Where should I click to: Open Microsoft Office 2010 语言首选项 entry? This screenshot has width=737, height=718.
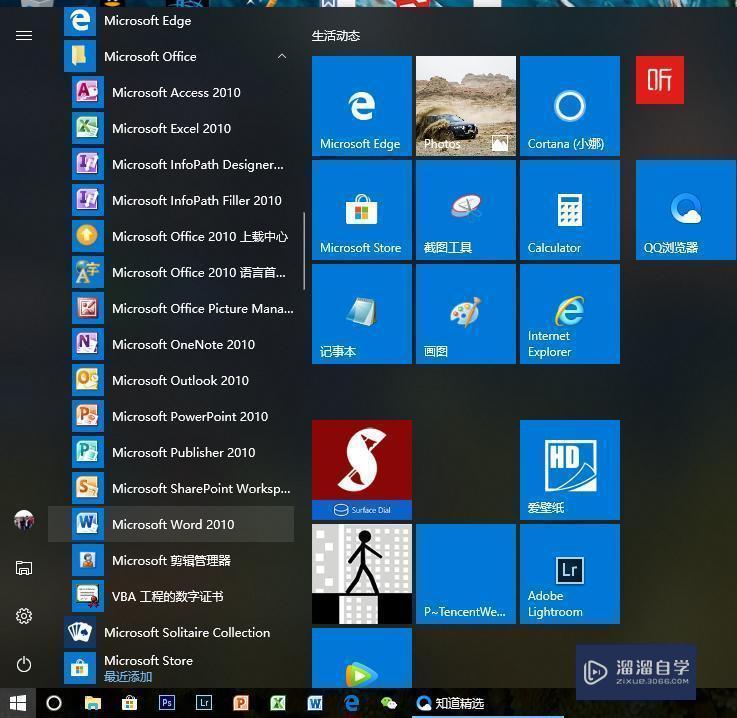pos(171,273)
